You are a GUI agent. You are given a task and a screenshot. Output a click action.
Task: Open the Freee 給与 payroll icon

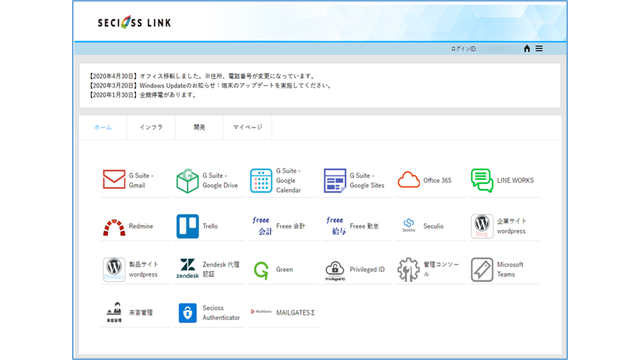pos(335,226)
